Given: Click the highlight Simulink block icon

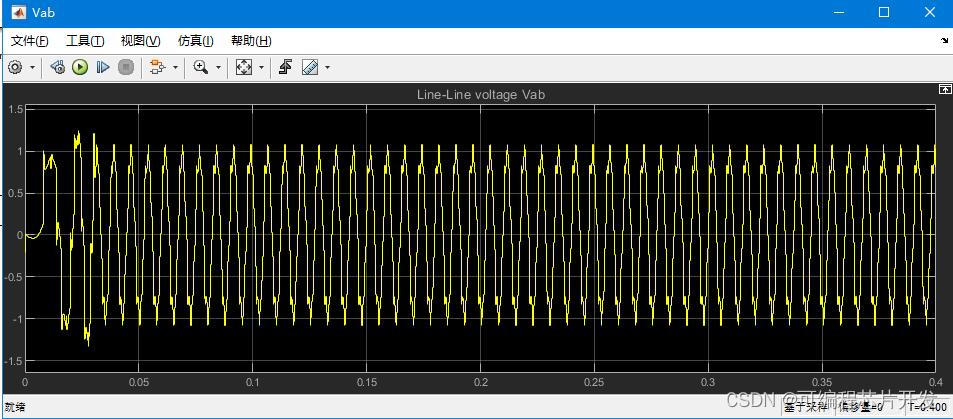Looking at the screenshot, I should coord(157,67).
